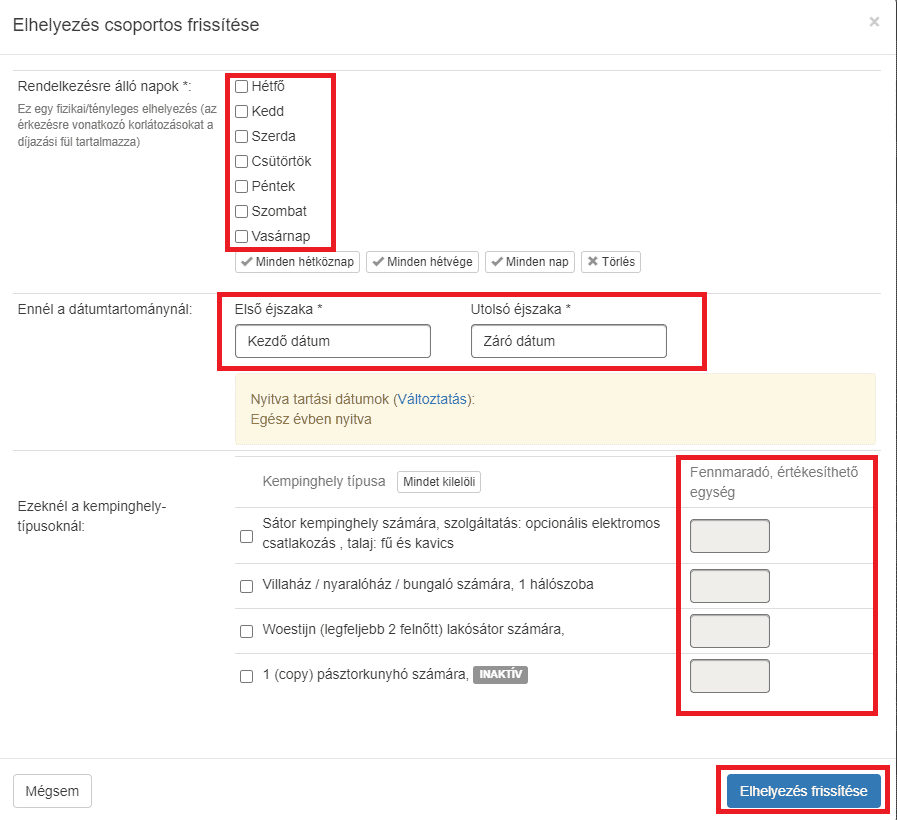Focus the Kezdő dátum field
The height and width of the screenshot is (820, 897).
pyautogui.click(x=333, y=341)
